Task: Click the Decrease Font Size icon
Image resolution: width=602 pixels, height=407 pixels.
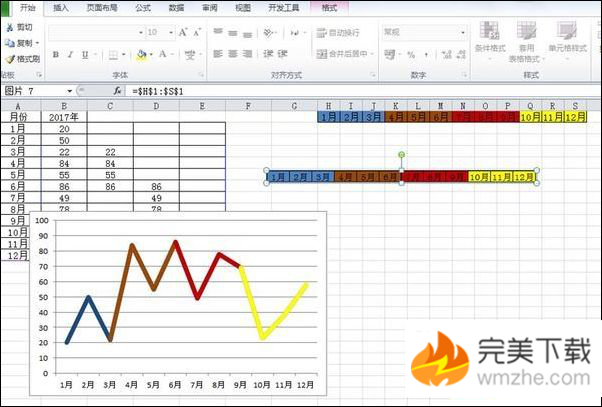Action: [x=197, y=33]
